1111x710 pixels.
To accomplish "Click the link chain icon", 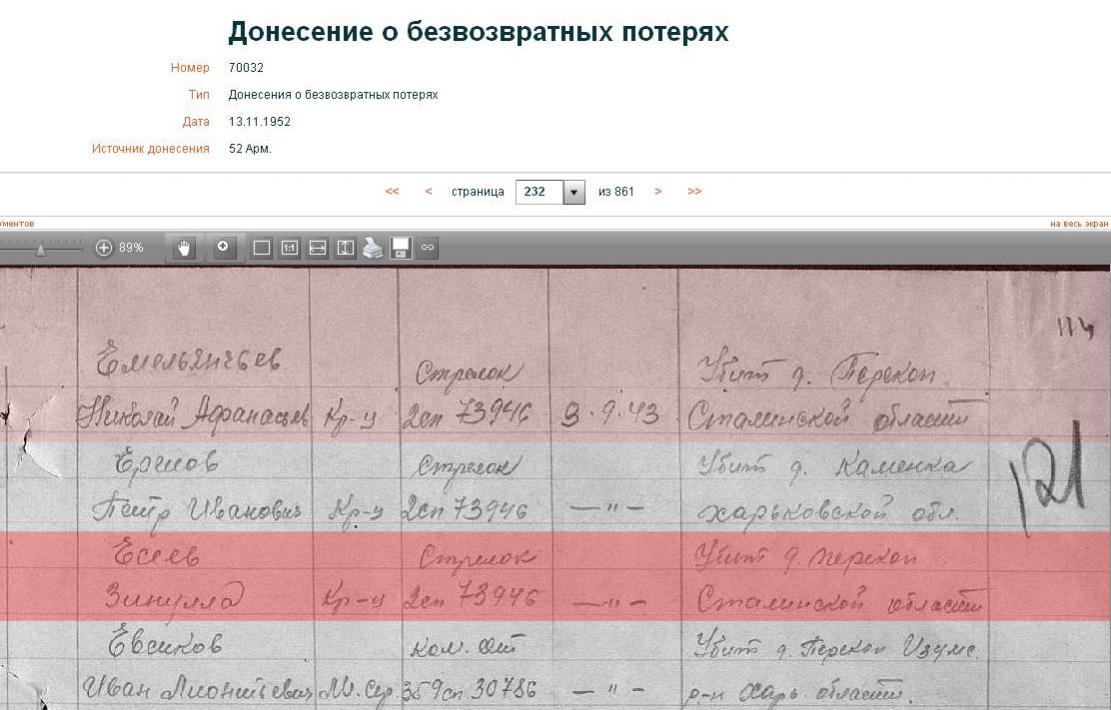I will click(x=427, y=248).
